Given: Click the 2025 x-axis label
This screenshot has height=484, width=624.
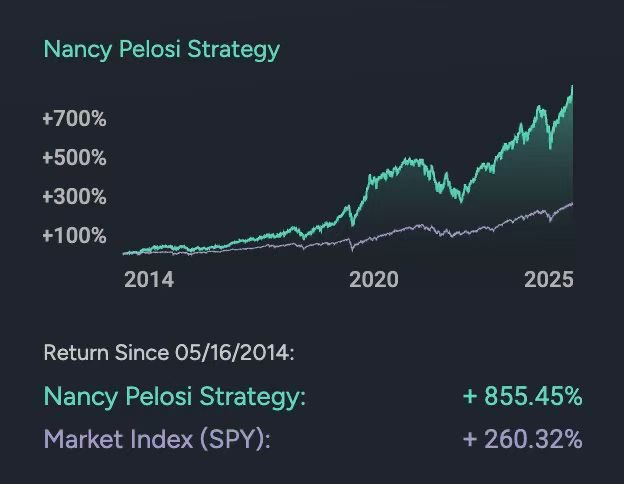Looking at the screenshot, I should coord(549,280).
